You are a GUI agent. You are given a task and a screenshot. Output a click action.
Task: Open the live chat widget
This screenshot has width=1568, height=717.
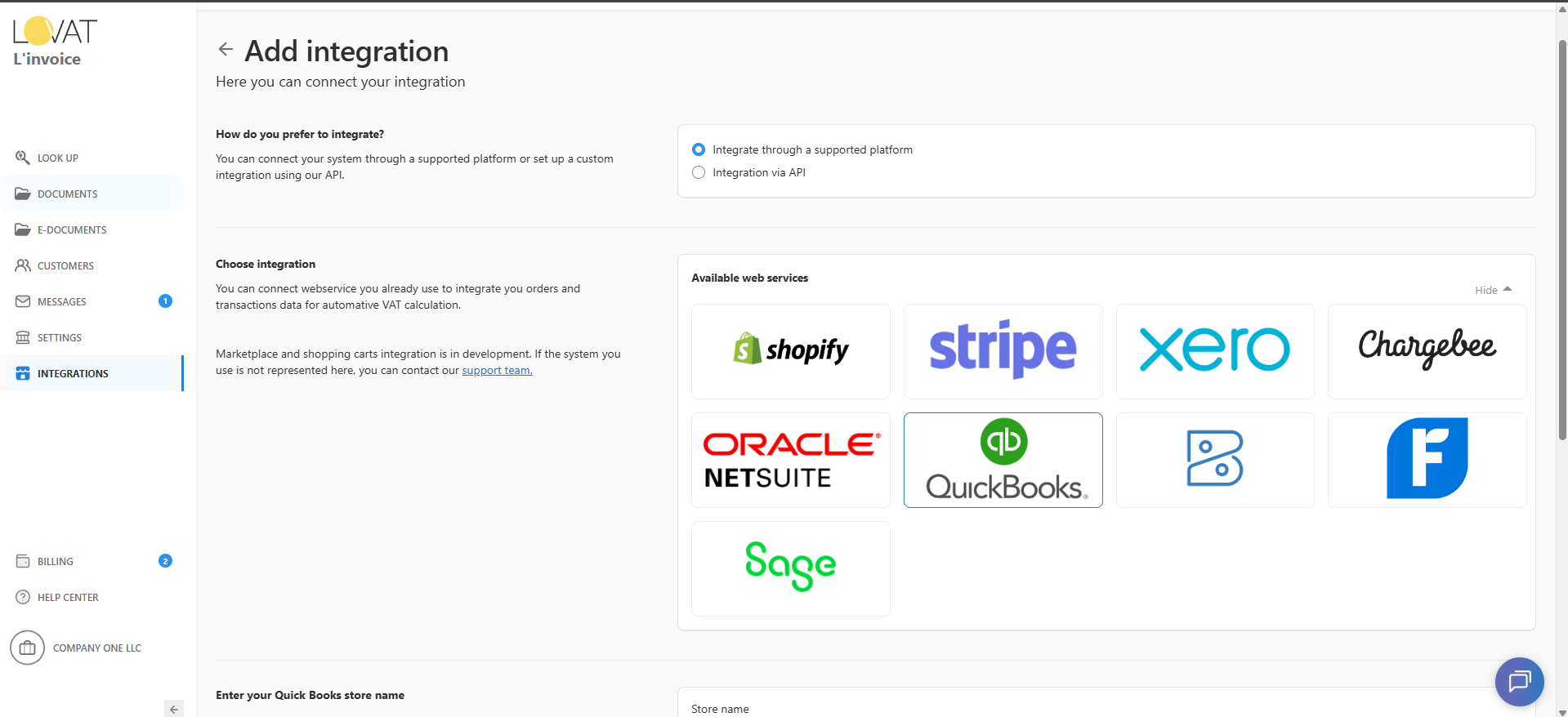click(x=1519, y=681)
